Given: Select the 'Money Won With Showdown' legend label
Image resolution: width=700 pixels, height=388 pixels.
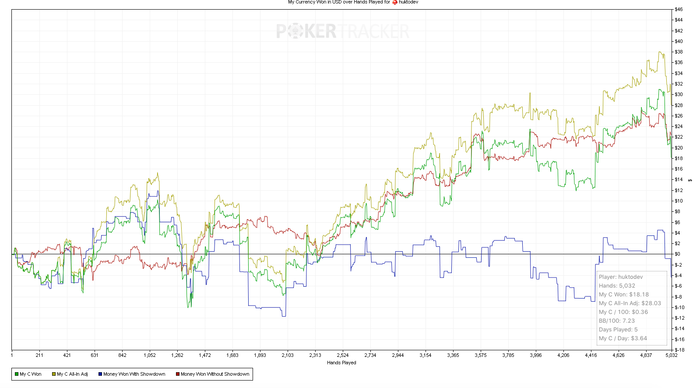Looking at the screenshot, I should (134, 374).
